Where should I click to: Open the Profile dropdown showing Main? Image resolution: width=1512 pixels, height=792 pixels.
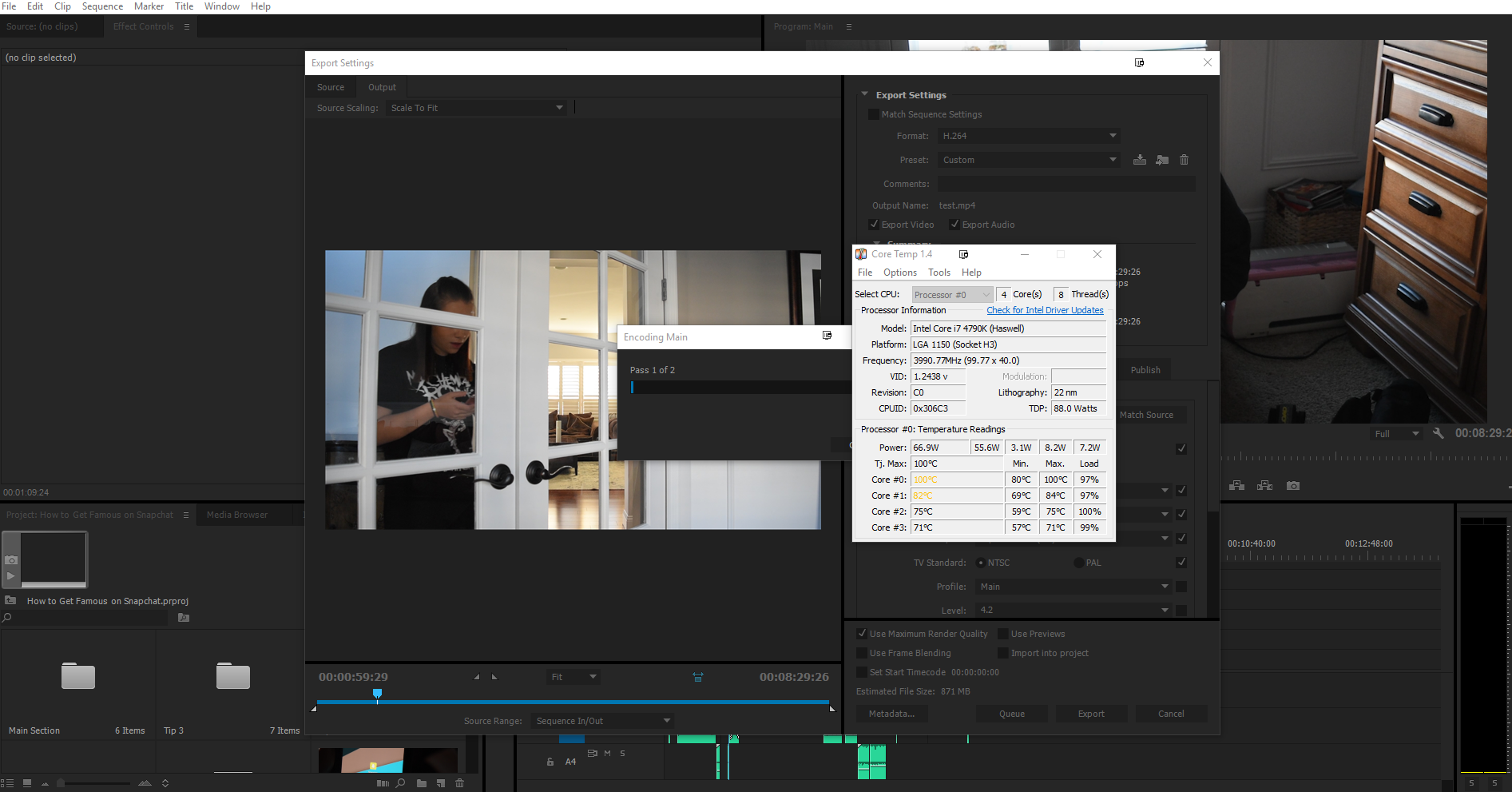1074,587
